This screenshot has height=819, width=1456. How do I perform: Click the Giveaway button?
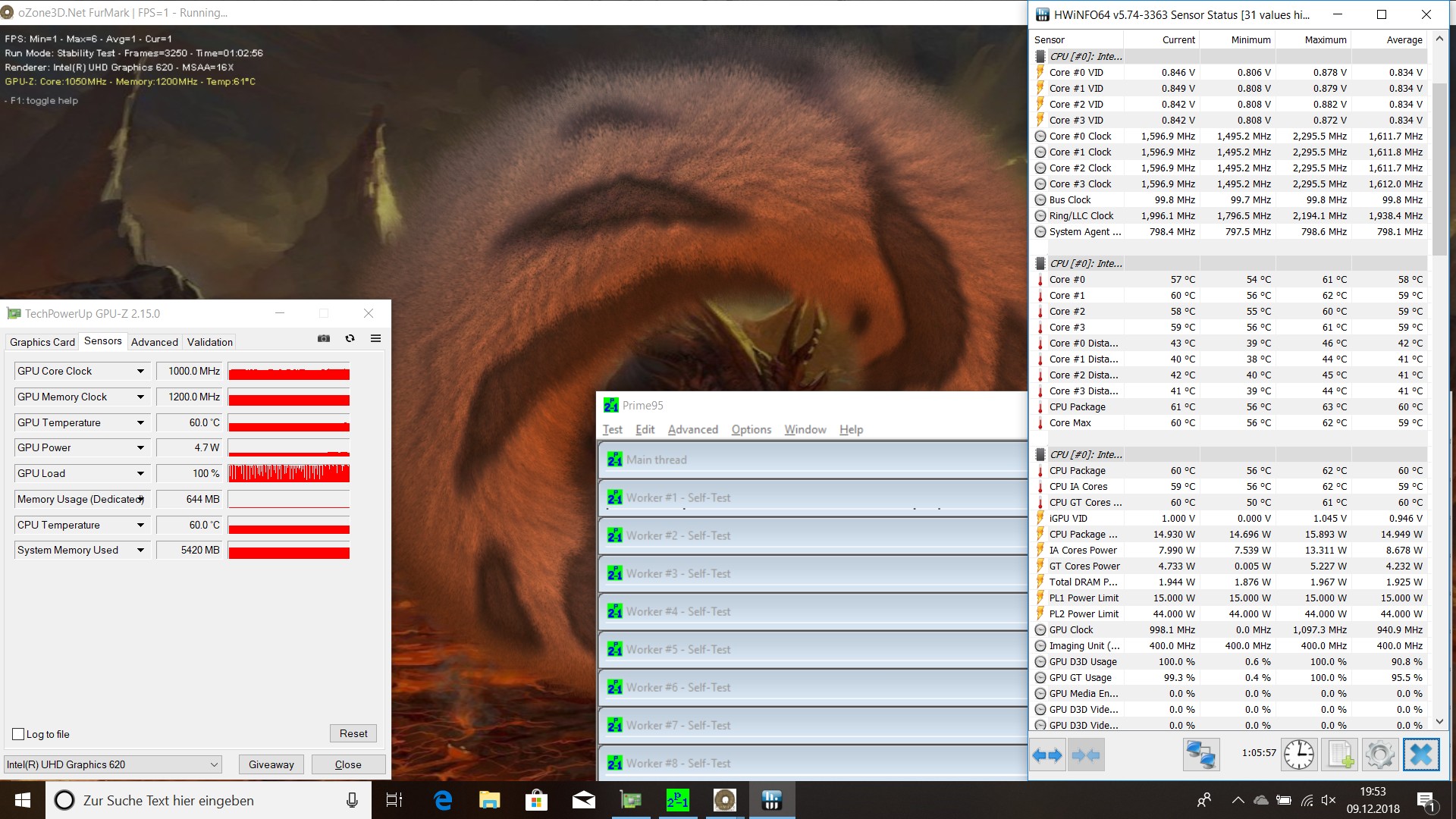[271, 764]
